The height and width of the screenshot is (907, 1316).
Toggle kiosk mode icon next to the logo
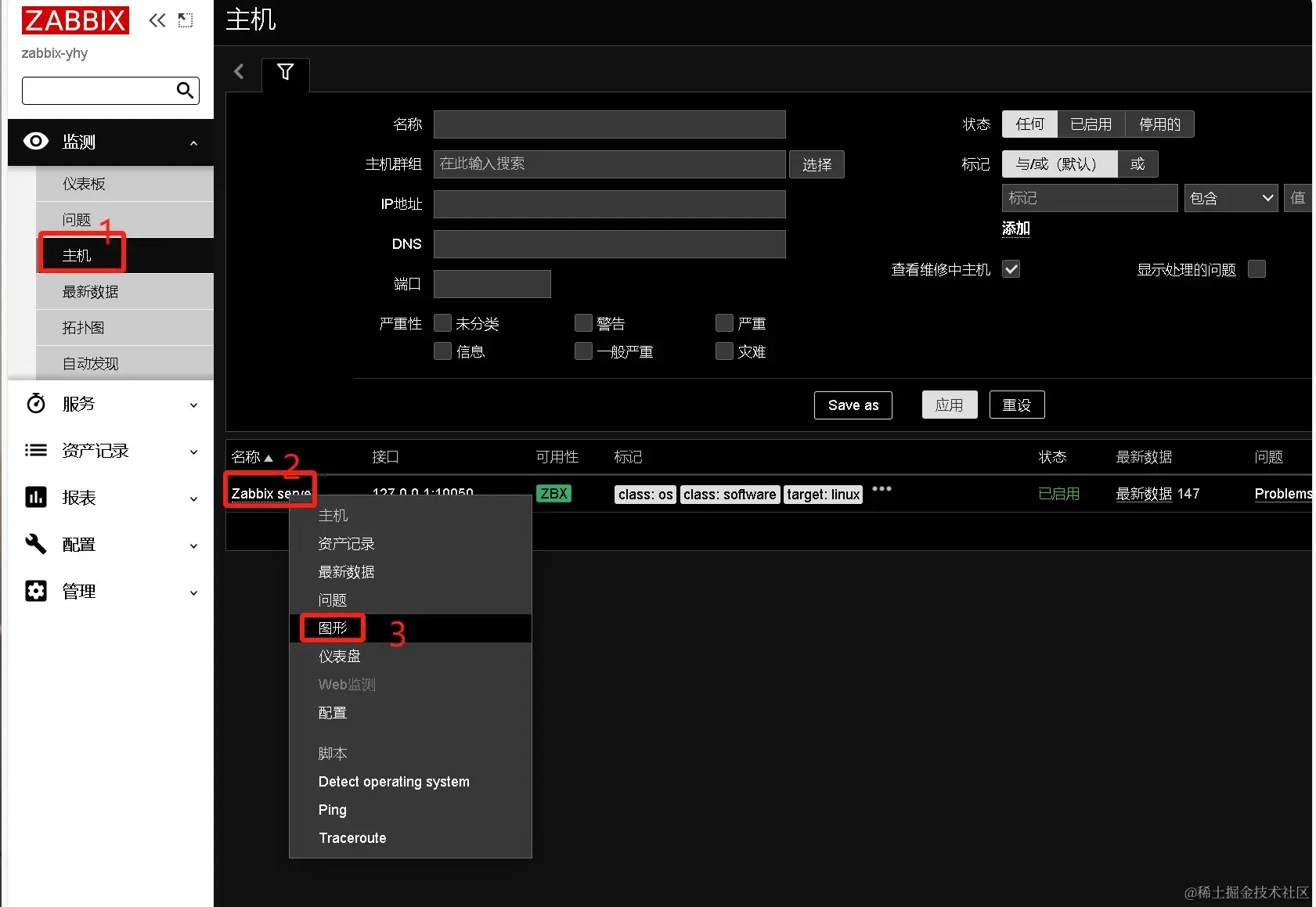[186, 20]
